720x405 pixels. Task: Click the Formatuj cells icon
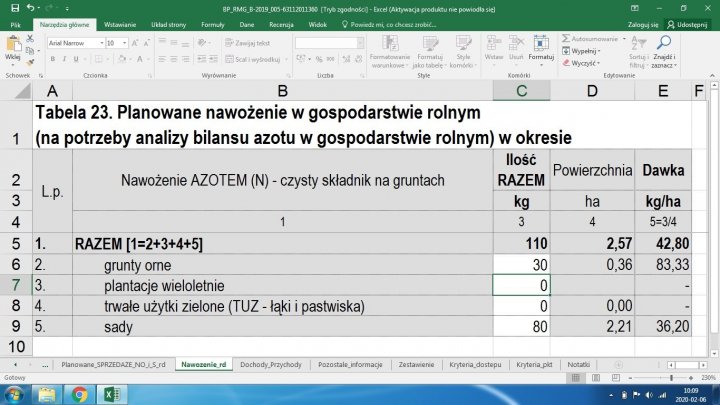tap(541, 44)
